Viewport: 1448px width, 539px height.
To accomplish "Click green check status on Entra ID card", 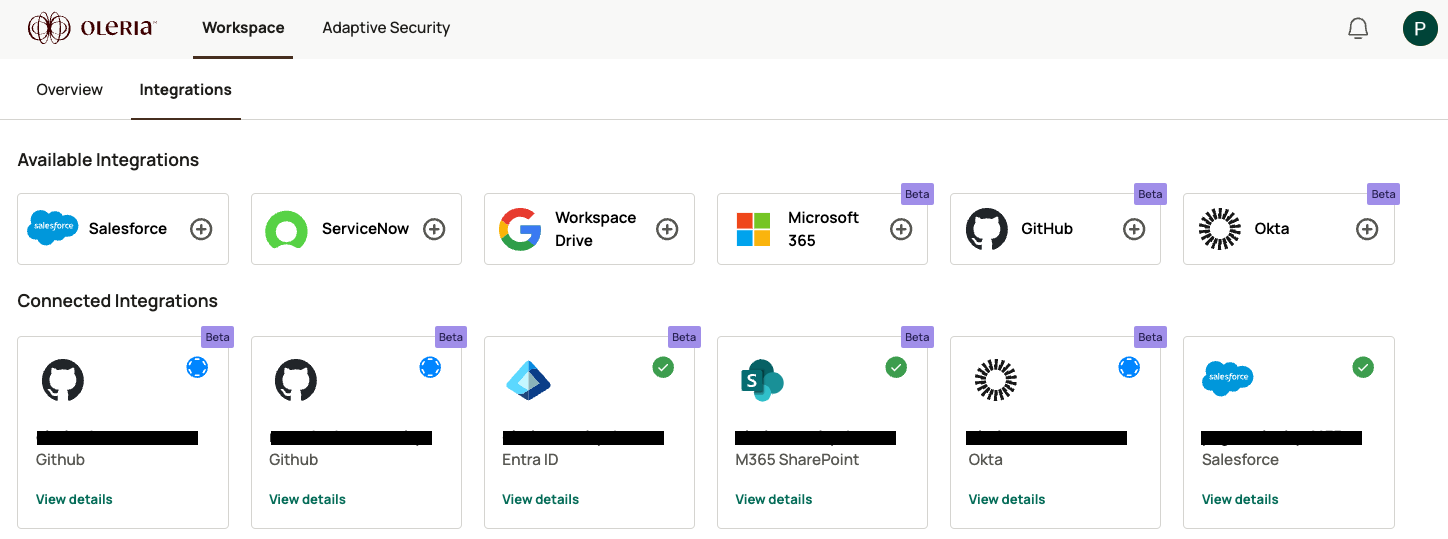I will tap(663, 368).
